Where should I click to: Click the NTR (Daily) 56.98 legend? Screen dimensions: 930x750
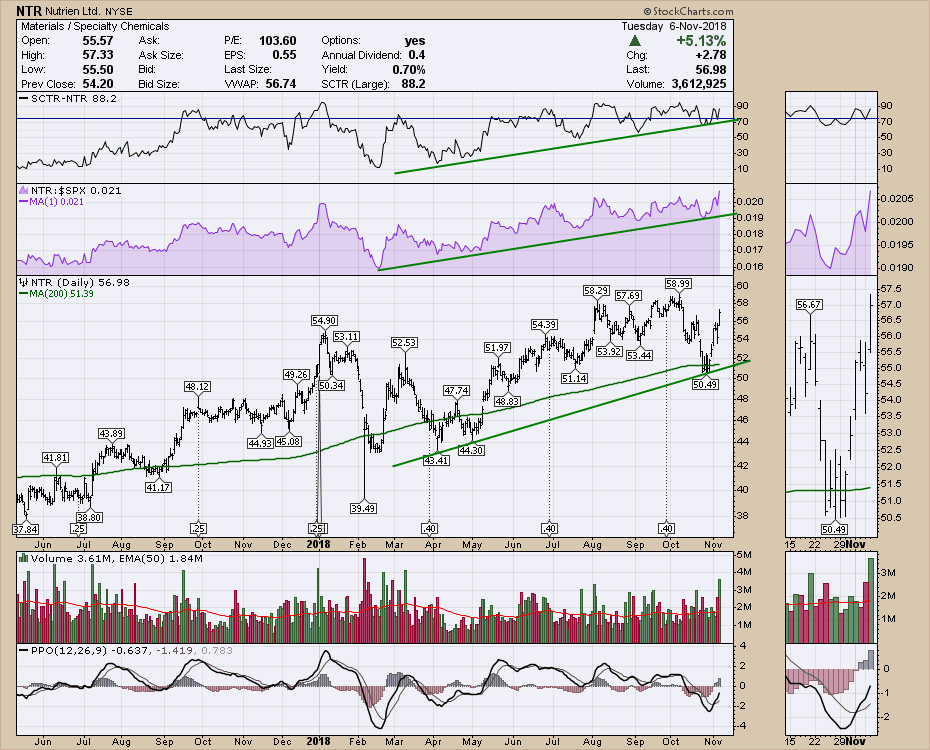(x=80, y=282)
